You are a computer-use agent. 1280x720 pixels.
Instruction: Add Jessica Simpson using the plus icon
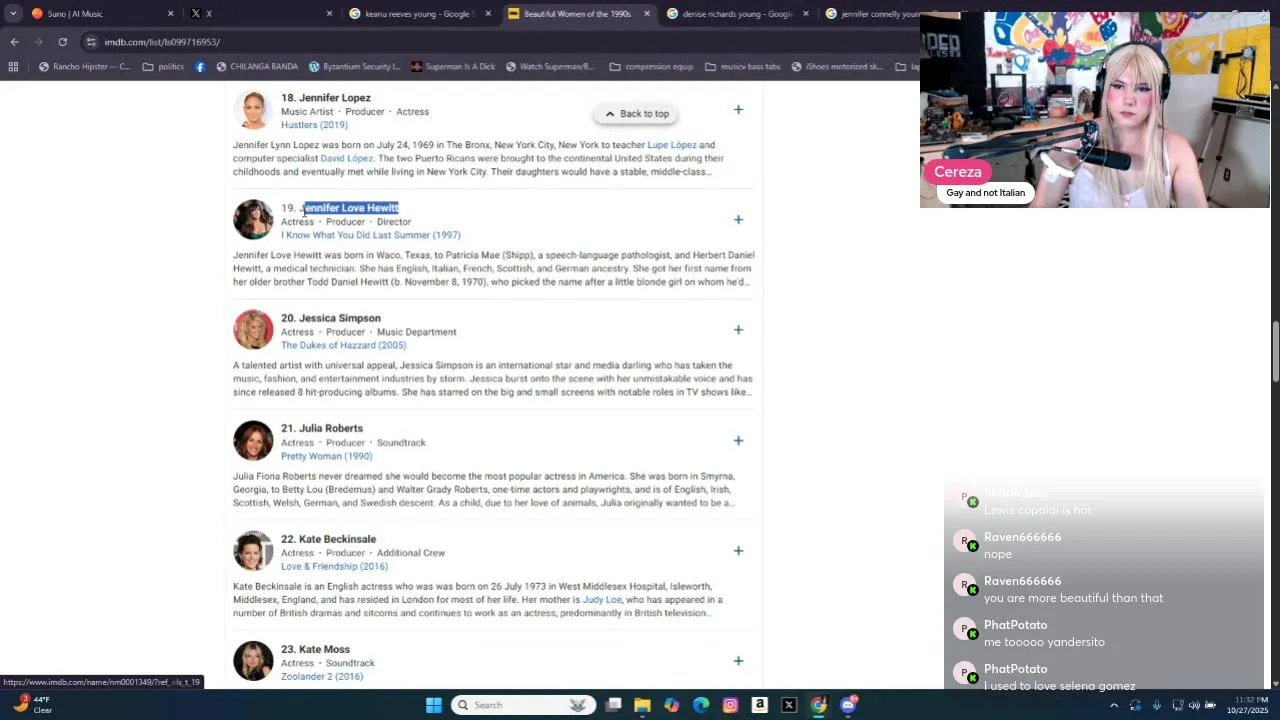point(738,330)
